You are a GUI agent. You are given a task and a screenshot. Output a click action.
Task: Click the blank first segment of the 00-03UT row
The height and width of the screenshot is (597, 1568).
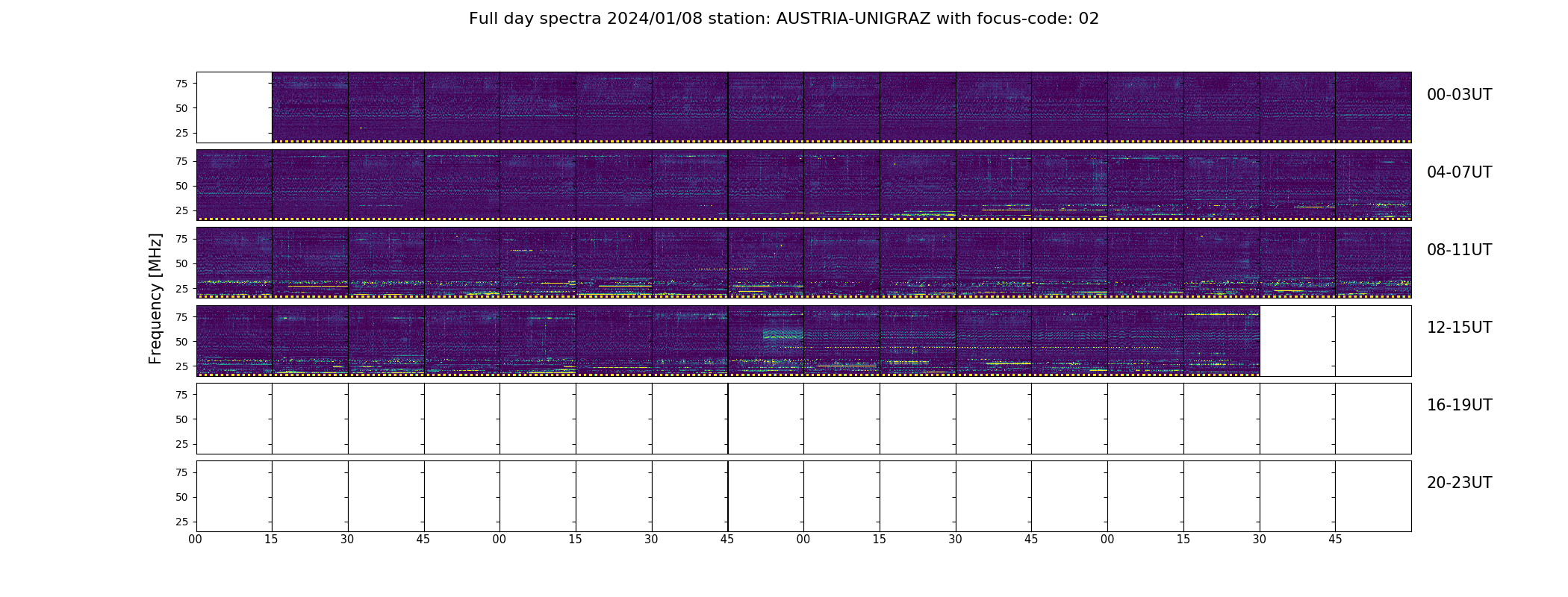tap(234, 107)
